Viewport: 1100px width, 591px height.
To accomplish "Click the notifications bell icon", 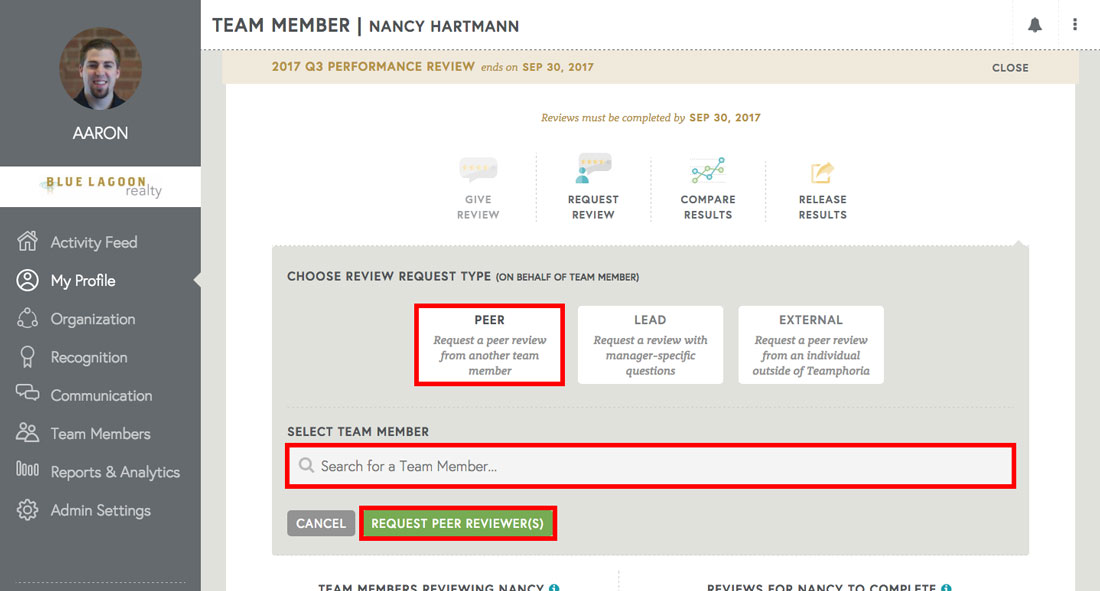I will 1035,24.
